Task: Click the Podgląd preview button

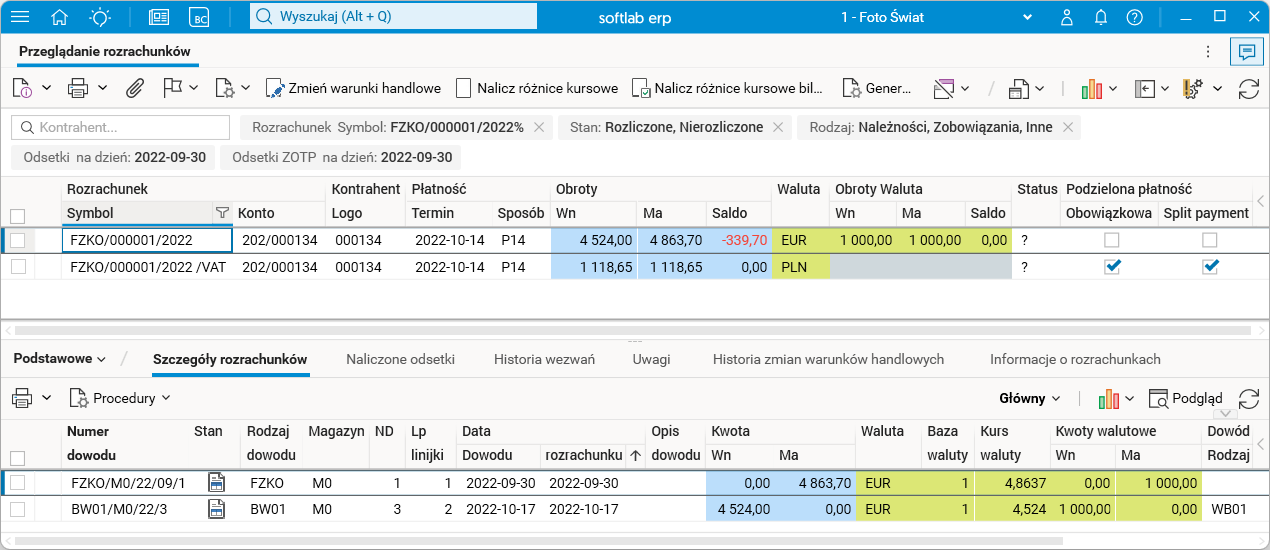Action: pyautogui.click(x=1186, y=398)
